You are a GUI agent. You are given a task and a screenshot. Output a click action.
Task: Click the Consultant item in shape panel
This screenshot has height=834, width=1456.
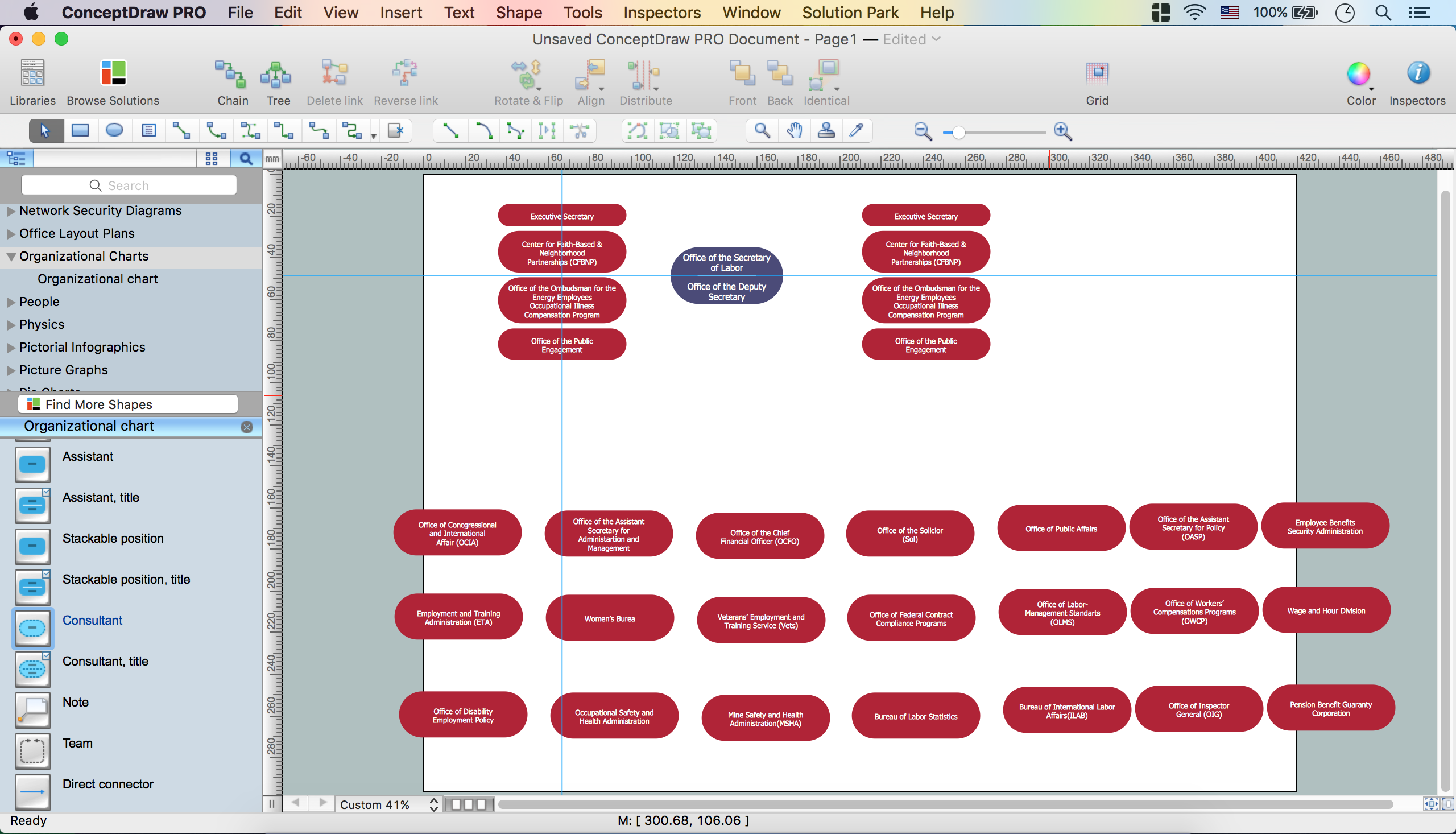tap(92, 620)
